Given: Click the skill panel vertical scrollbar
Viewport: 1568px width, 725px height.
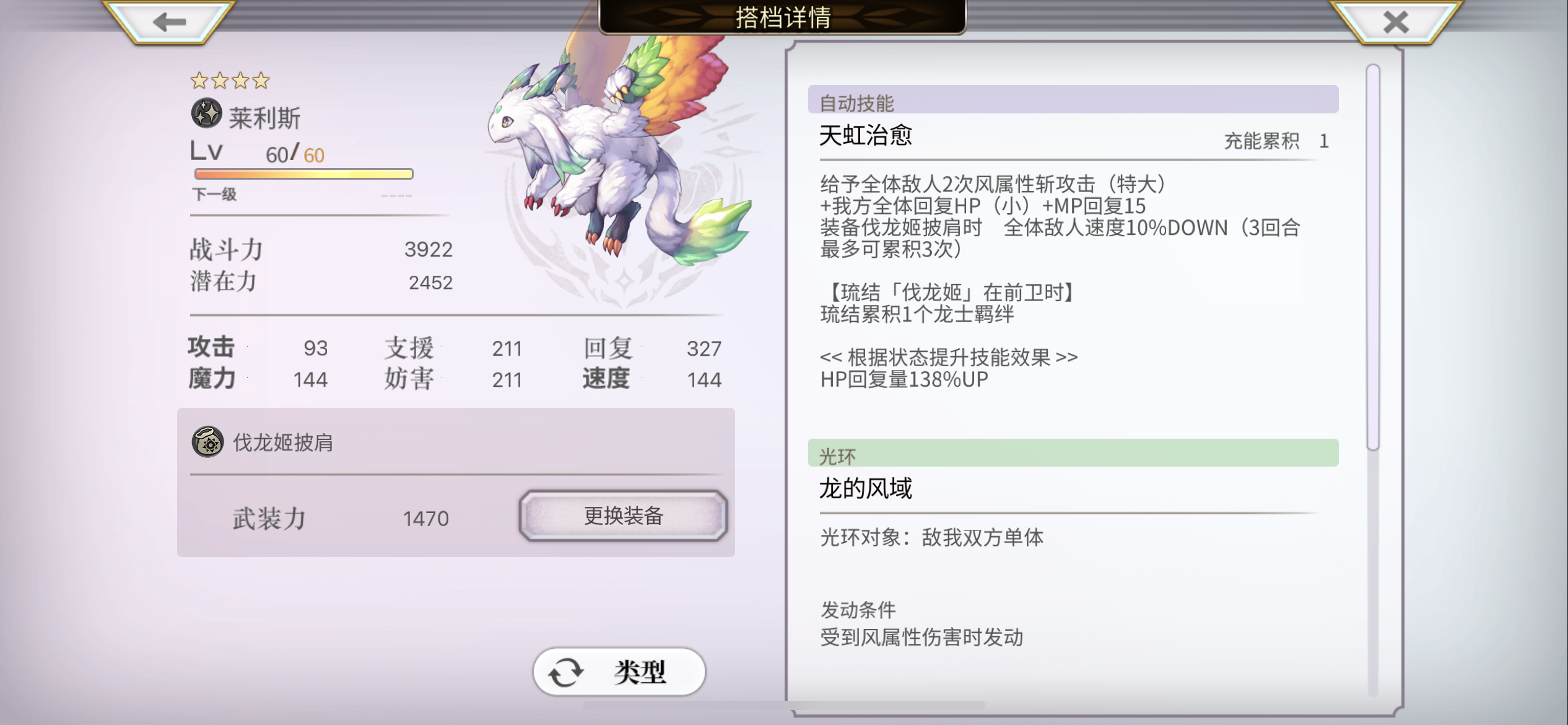Looking at the screenshot, I should click(x=1373, y=257).
